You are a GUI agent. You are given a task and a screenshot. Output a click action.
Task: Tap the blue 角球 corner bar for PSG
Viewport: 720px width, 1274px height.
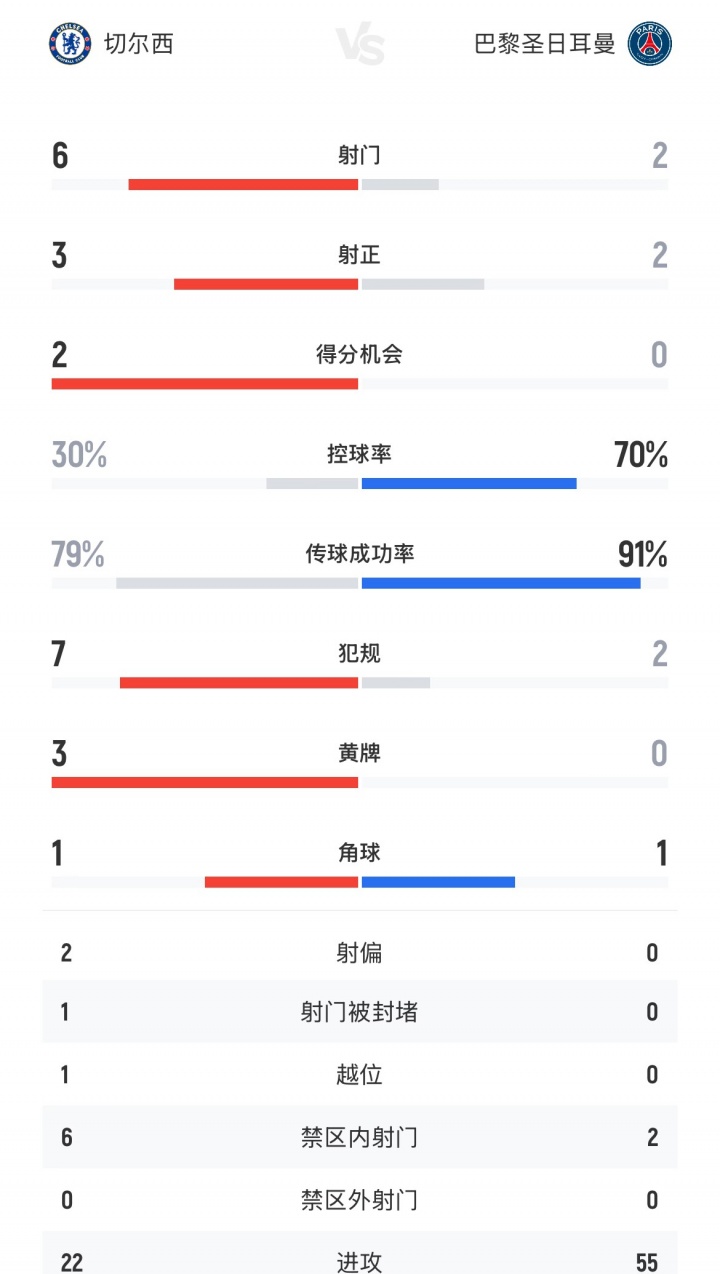click(x=438, y=882)
